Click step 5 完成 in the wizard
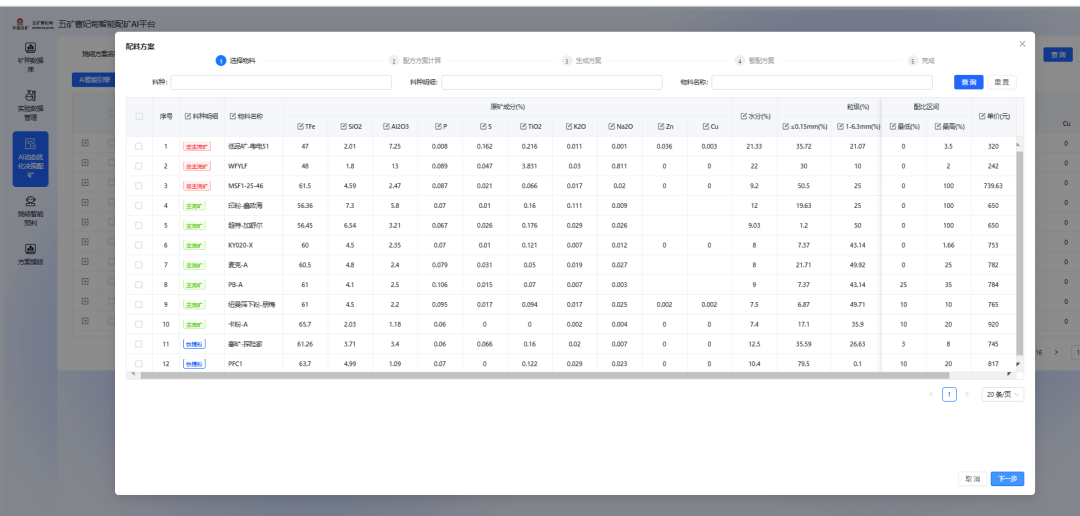 921,61
